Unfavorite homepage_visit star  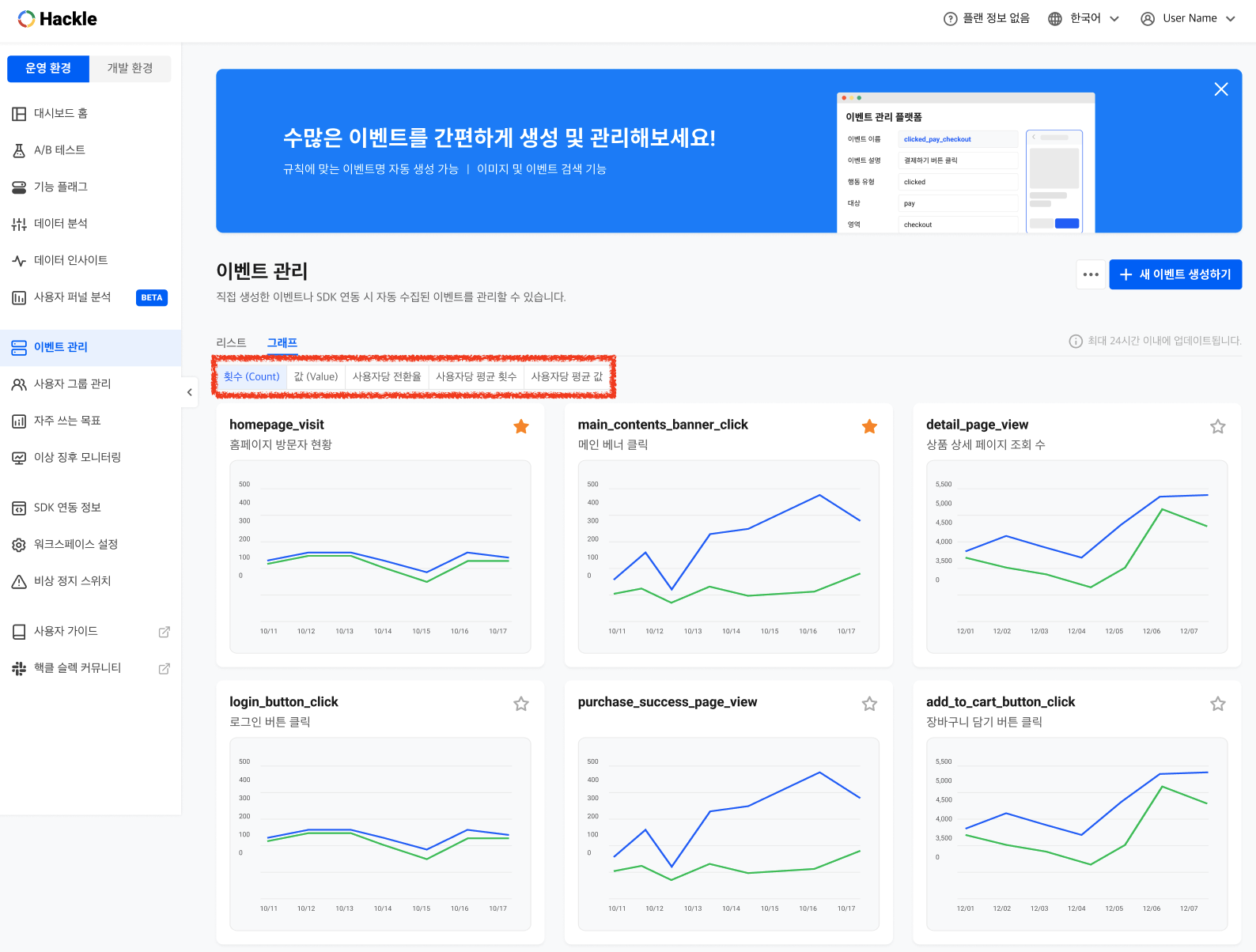pos(521,427)
